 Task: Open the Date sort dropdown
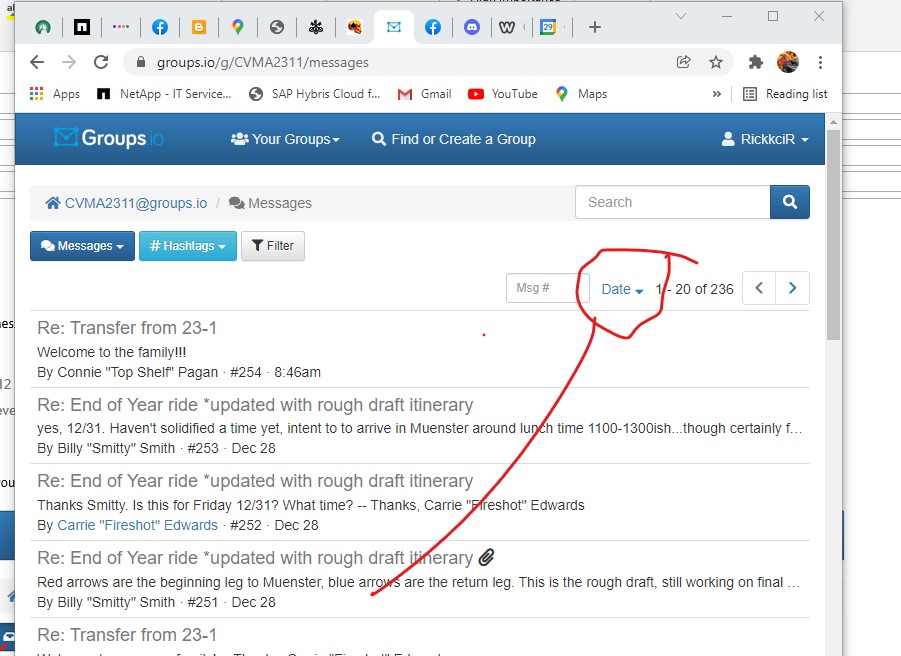pyautogui.click(x=622, y=289)
